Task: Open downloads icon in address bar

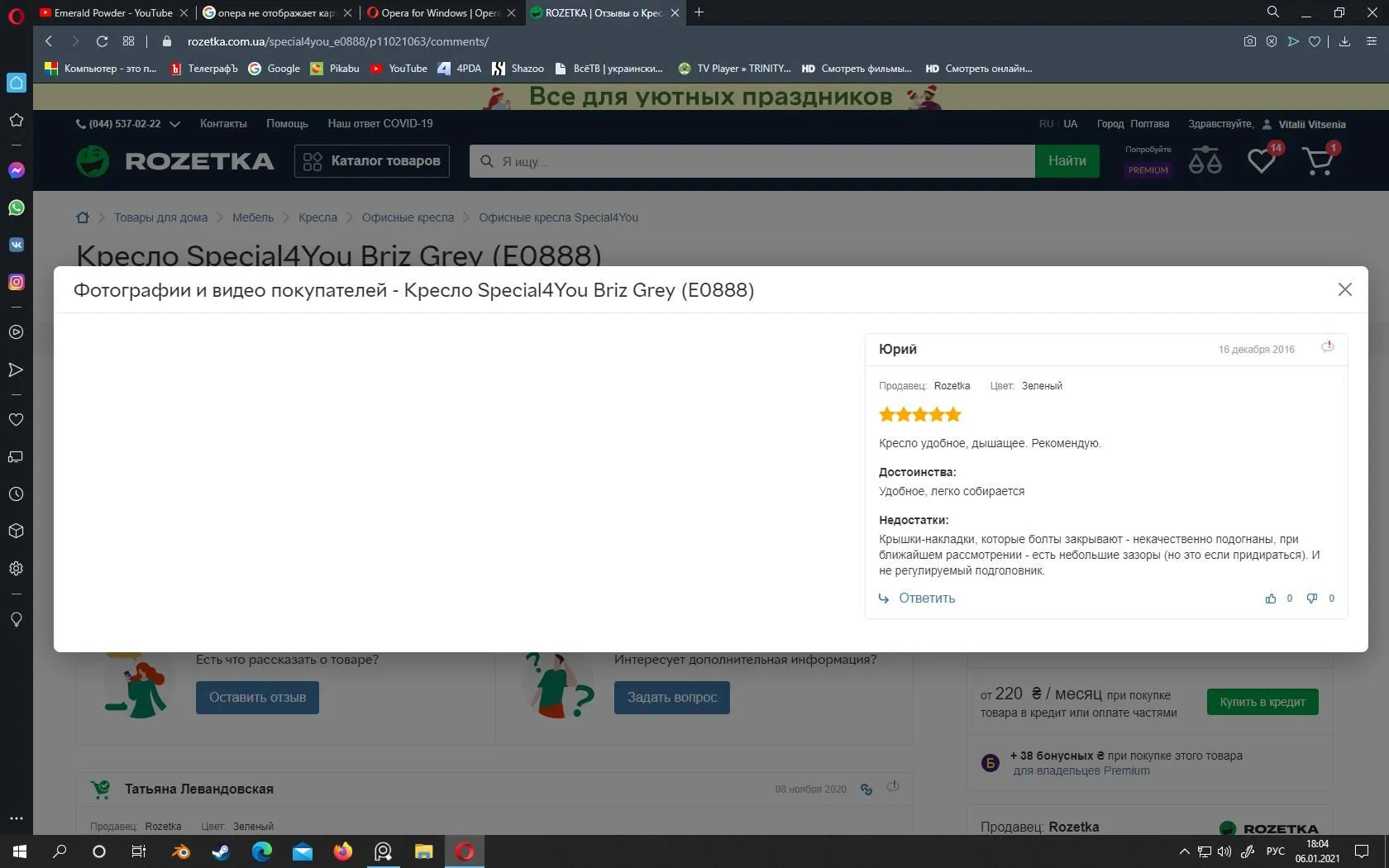Action: (x=1345, y=41)
